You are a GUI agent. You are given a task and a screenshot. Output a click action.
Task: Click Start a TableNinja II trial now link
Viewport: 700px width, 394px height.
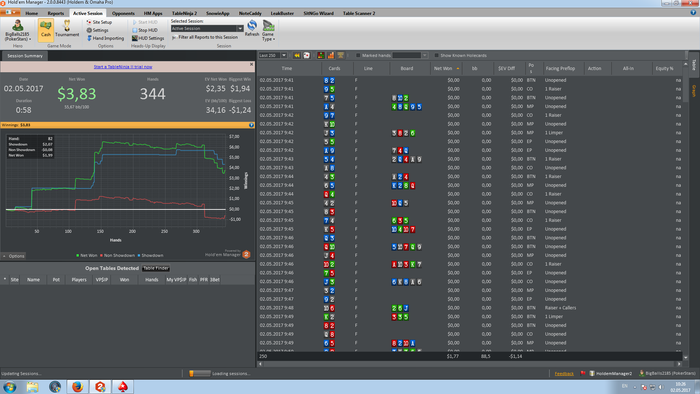pyautogui.click(x=123, y=67)
